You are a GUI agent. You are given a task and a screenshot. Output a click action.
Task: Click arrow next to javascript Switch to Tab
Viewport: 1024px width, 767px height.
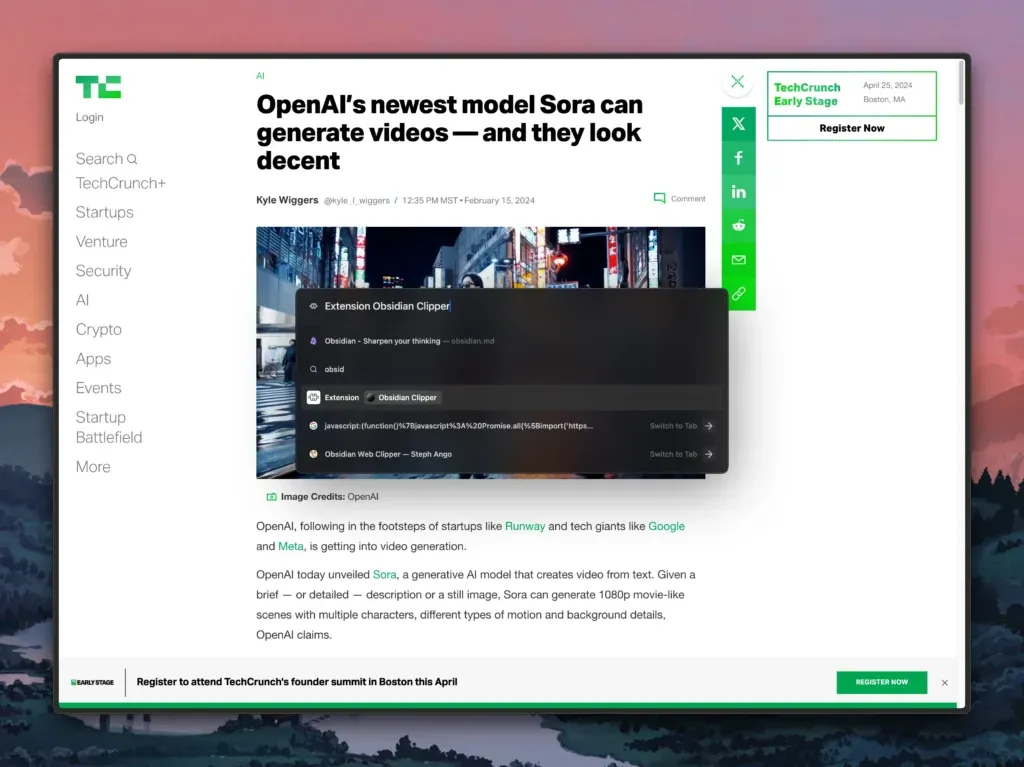click(709, 426)
